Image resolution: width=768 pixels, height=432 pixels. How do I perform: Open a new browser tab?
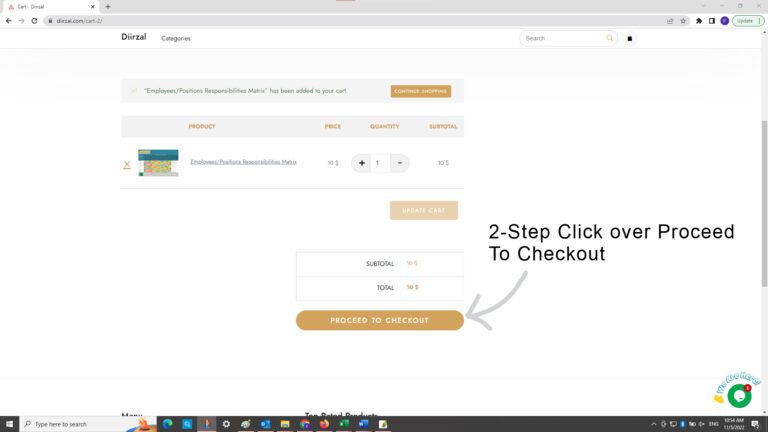click(x=108, y=7)
